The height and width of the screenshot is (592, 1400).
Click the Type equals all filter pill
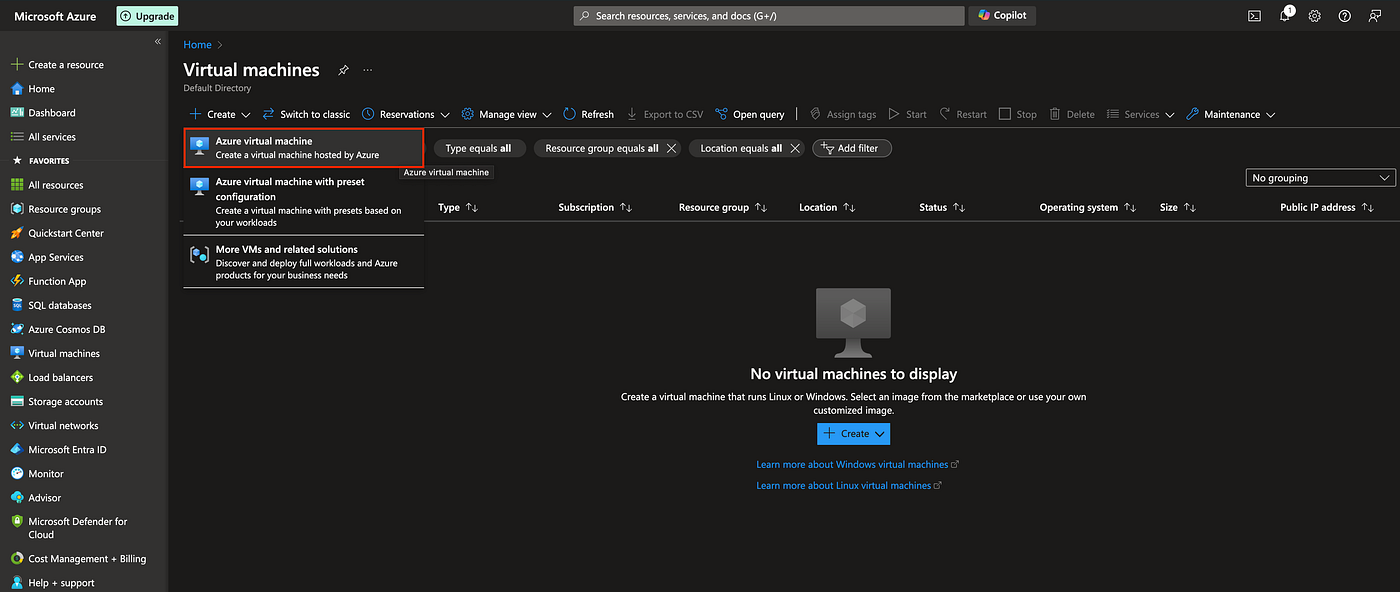tap(478, 148)
